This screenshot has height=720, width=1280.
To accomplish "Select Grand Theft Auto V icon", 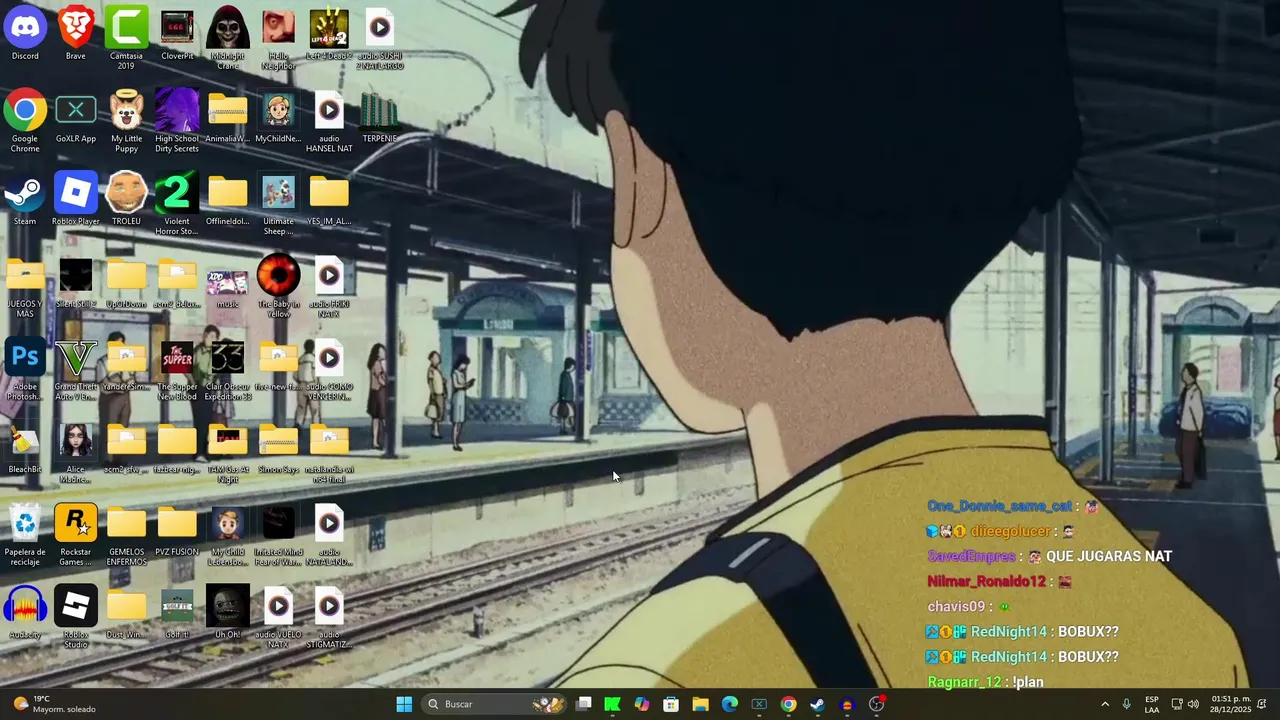I will click(x=76, y=369).
